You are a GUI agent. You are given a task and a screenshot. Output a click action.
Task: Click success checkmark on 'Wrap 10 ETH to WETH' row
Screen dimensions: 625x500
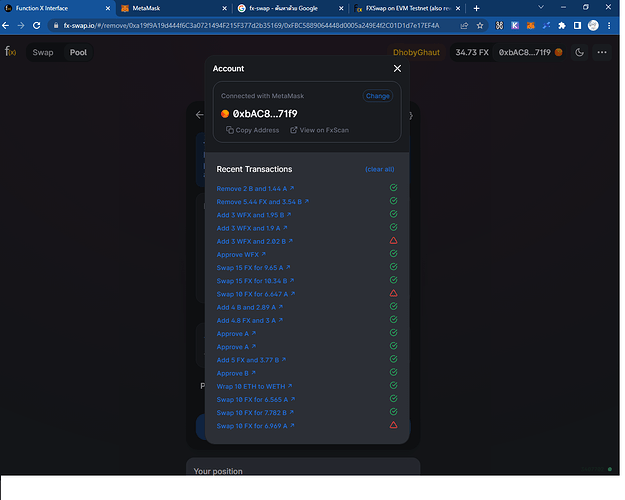pos(393,386)
